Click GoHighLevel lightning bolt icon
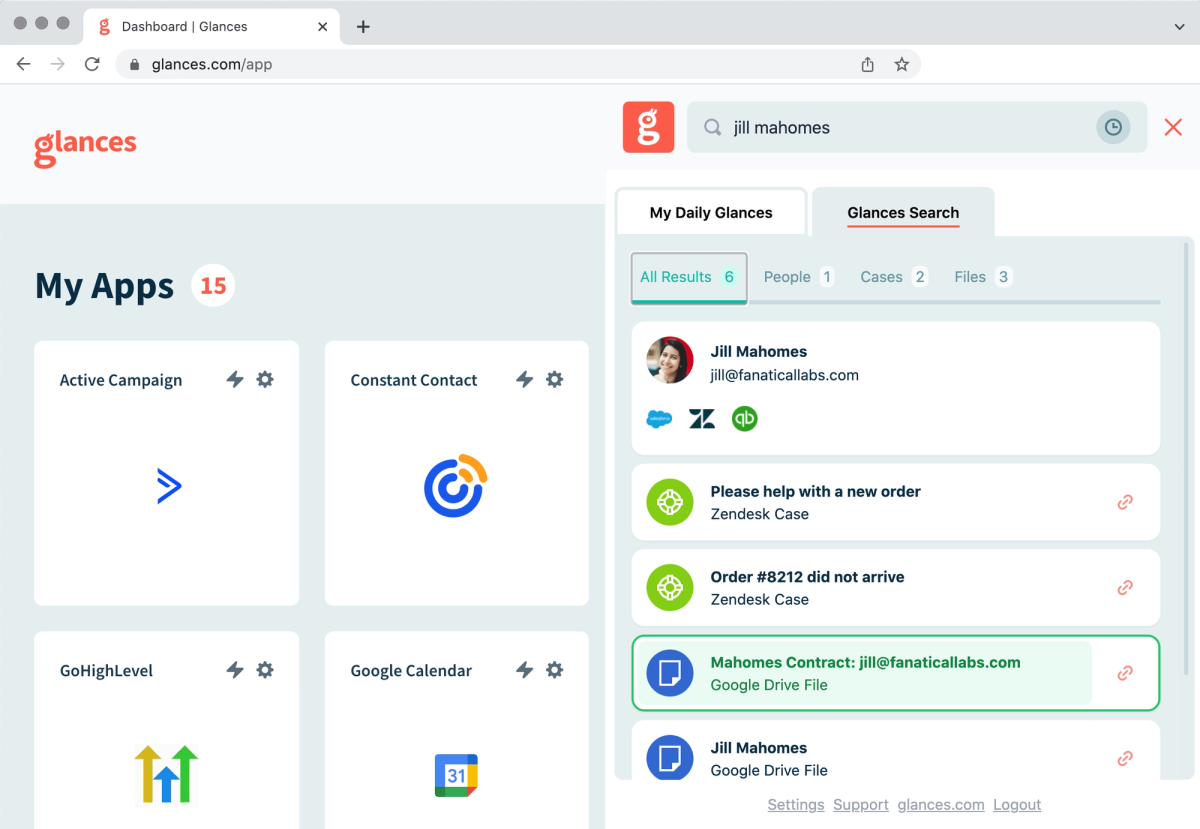Viewport: 1200px width, 829px height. (x=235, y=670)
